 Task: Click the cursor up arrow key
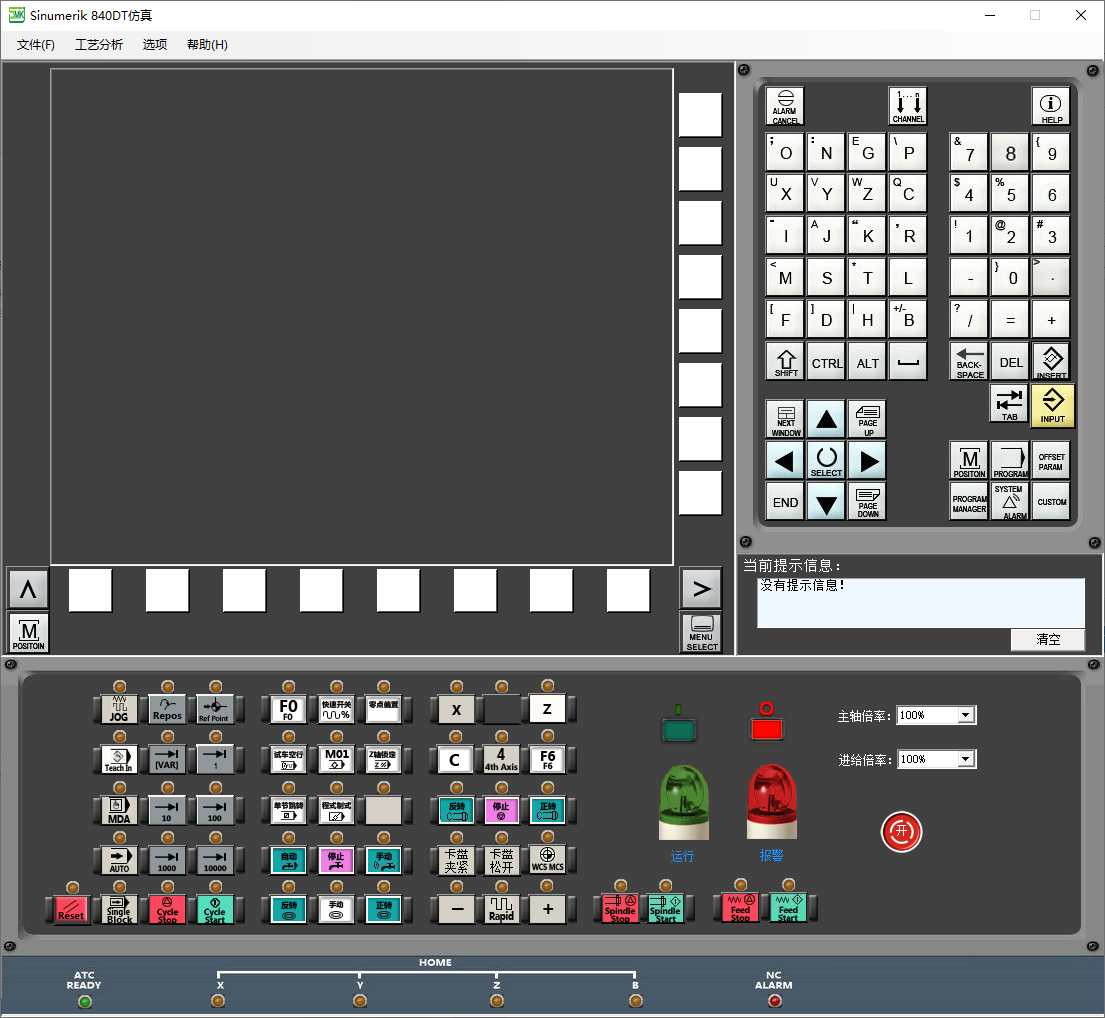click(x=826, y=419)
